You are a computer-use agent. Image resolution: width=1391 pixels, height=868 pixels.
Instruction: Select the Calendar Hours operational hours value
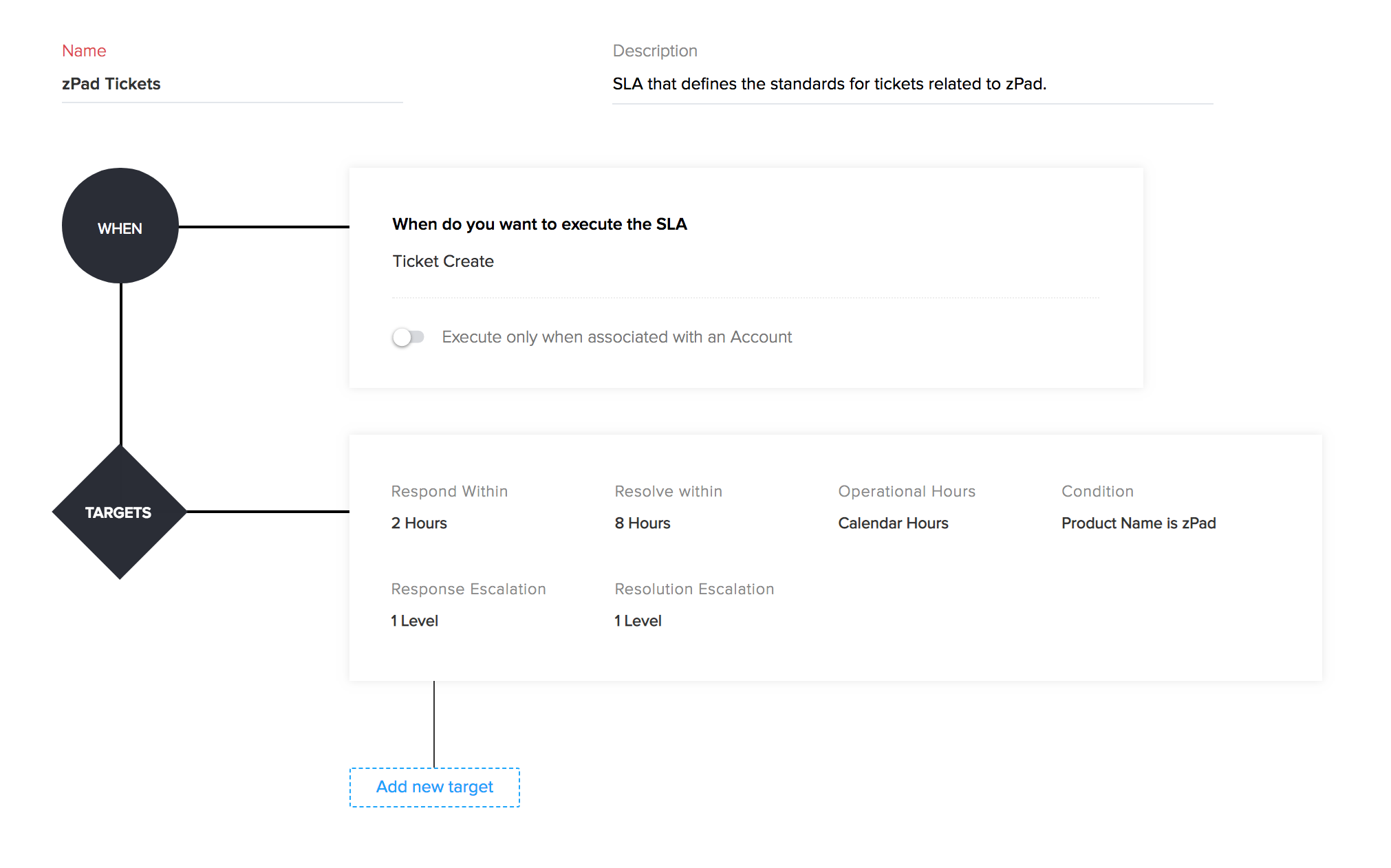pos(893,523)
